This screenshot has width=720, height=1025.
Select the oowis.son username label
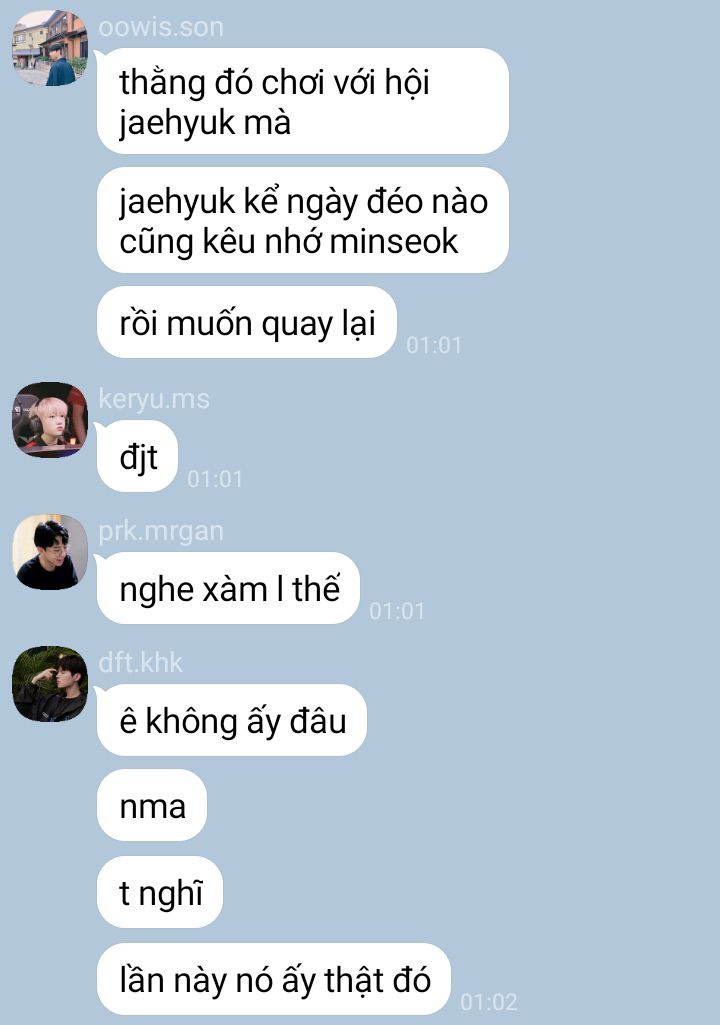click(161, 27)
